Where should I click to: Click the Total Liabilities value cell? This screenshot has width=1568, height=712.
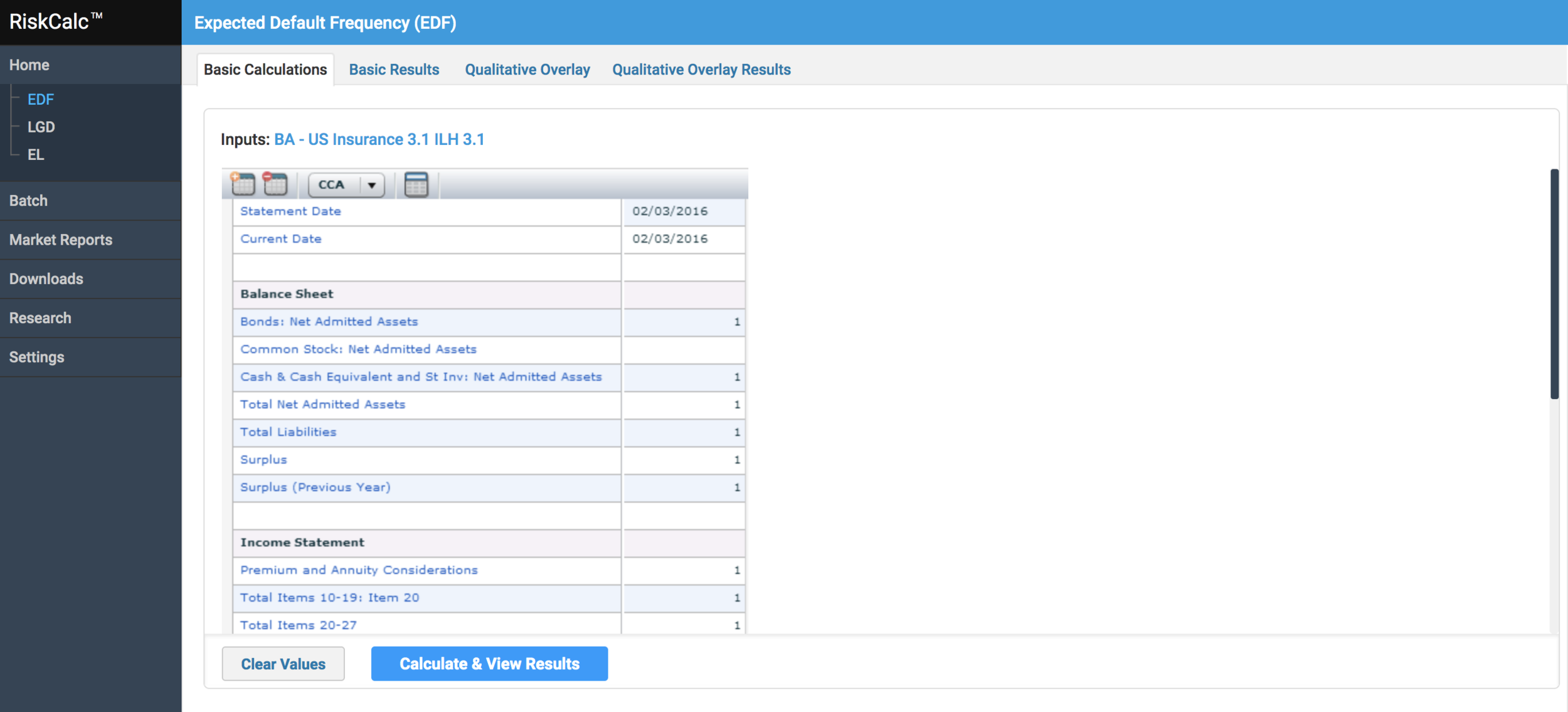point(684,432)
